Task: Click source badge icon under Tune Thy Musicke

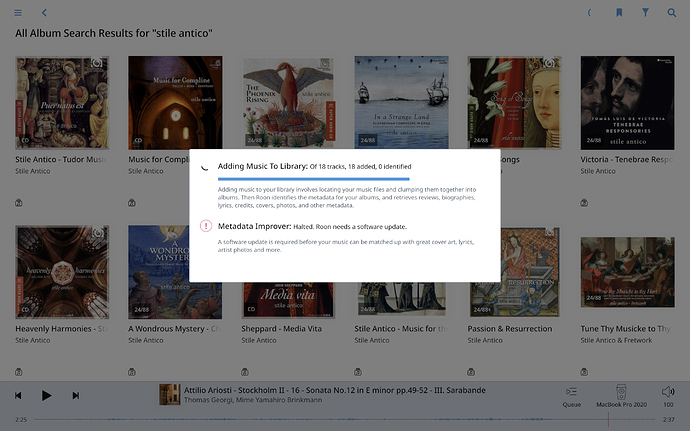Action: (584, 372)
